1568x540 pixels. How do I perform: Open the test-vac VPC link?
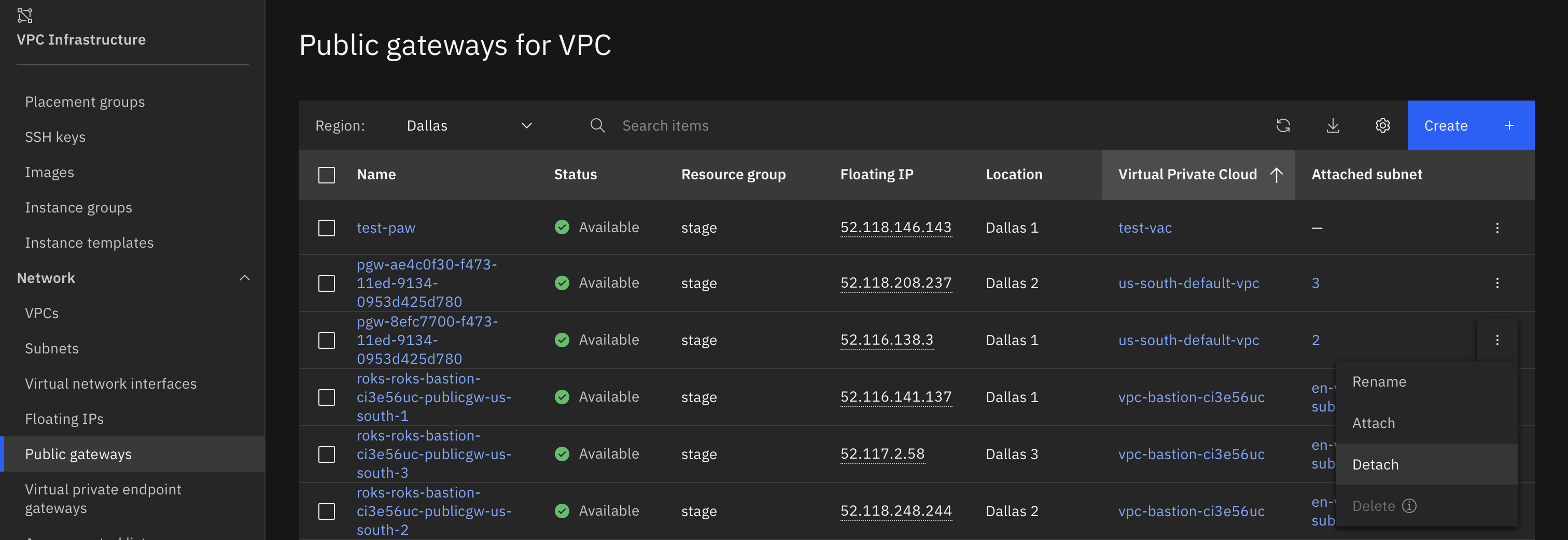1145,228
